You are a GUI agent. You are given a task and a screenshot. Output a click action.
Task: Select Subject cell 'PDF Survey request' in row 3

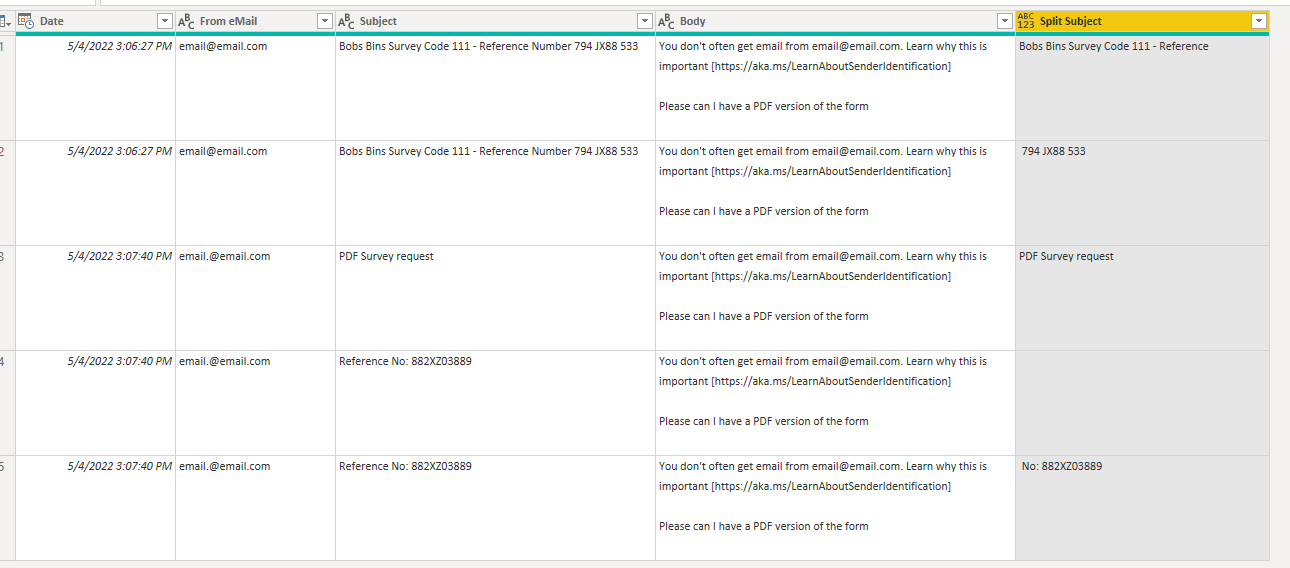click(495, 298)
